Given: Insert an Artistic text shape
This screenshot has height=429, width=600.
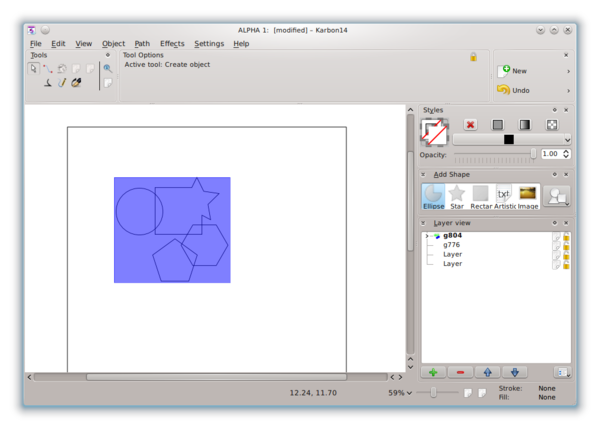Looking at the screenshot, I should tap(504, 194).
